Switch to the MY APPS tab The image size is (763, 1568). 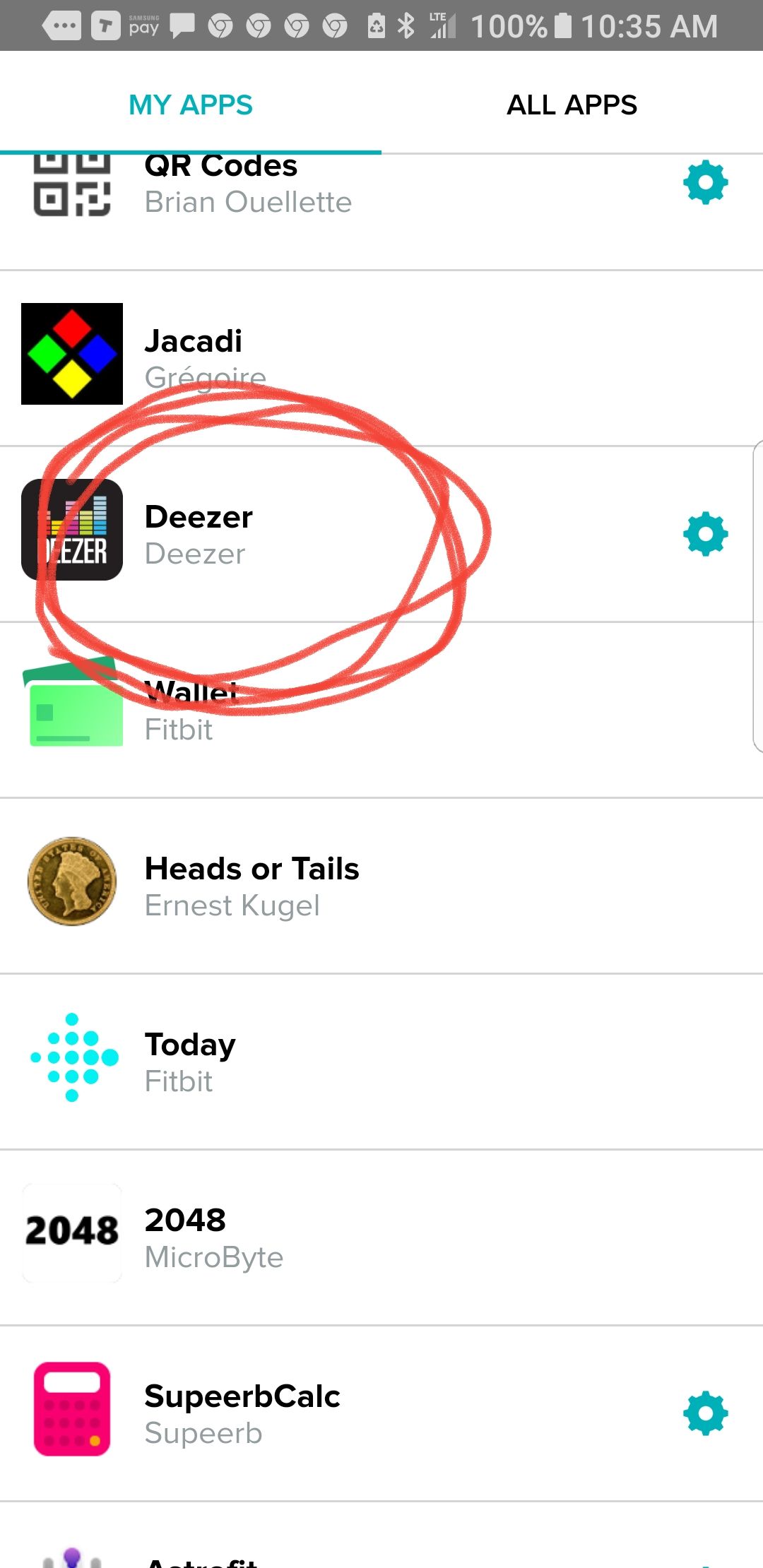tap(191, 105)
